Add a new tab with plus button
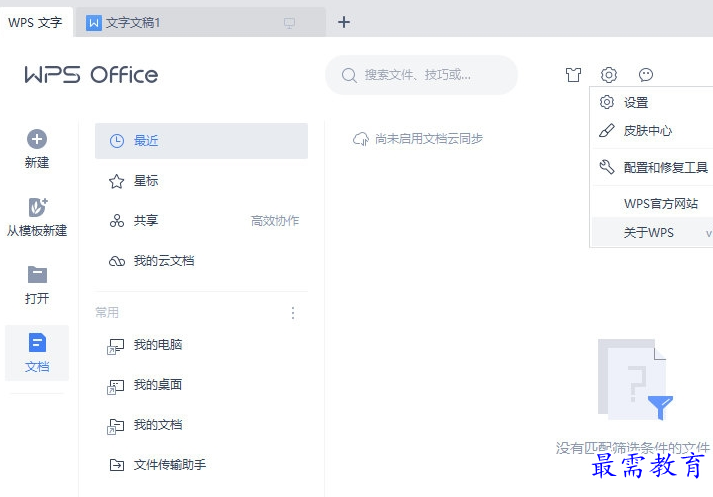Screen dimensions: 713x497 click(x=344, y=22)
